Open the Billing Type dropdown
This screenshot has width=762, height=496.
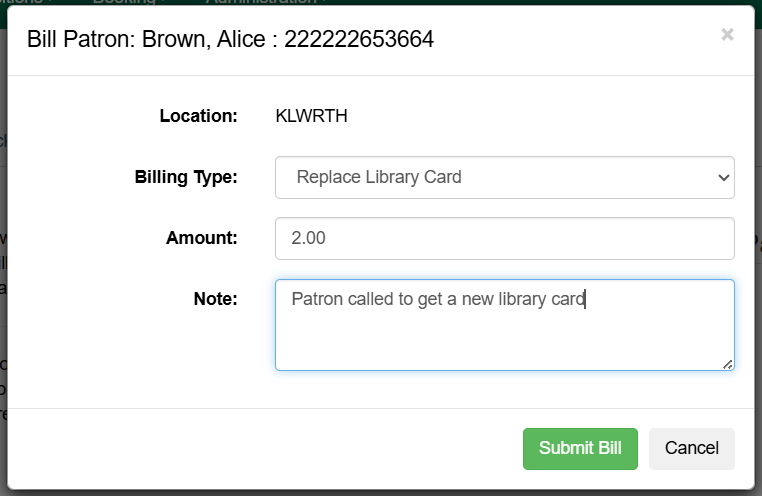click(x=504, y=177)
